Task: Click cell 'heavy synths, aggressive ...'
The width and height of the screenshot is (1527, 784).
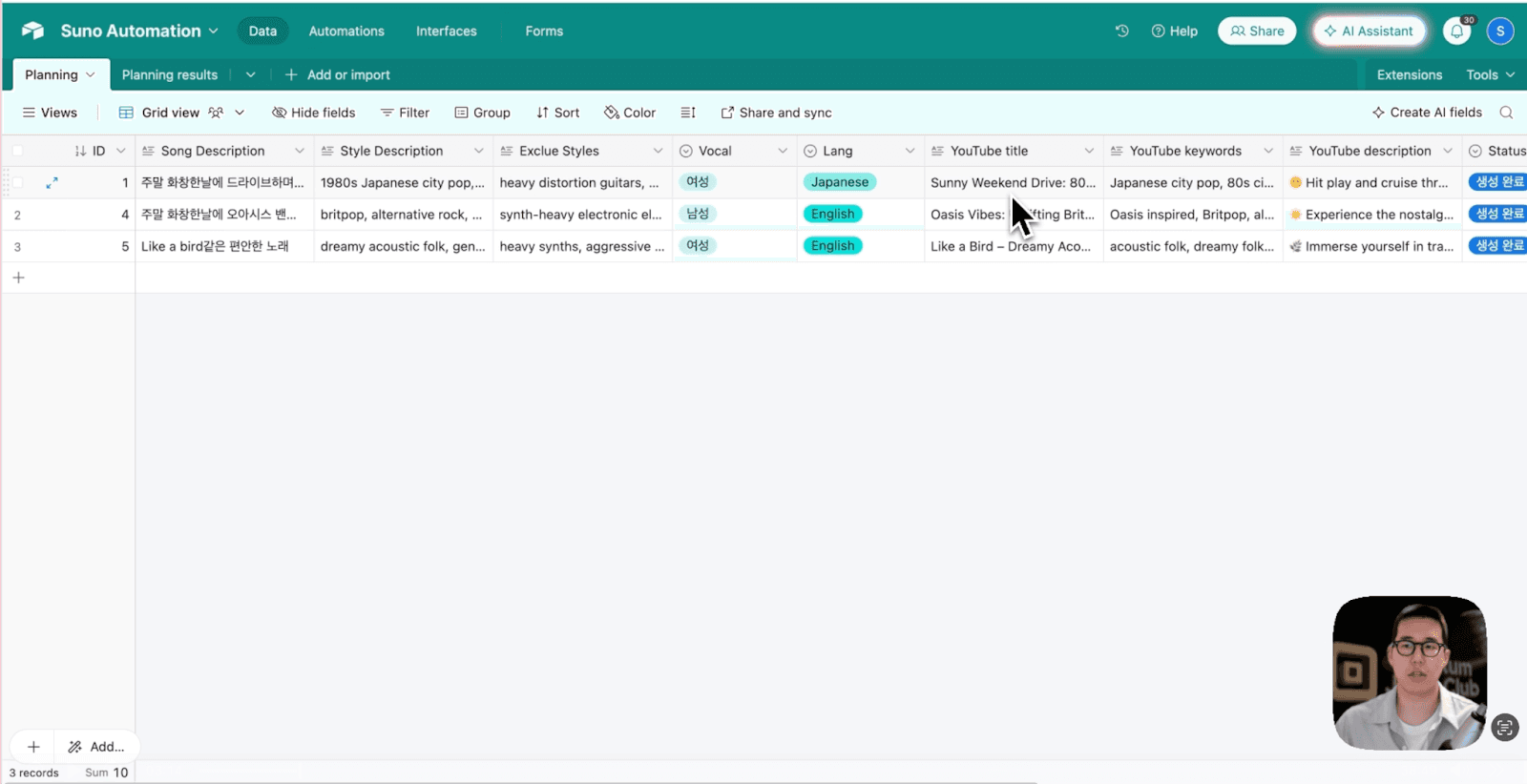Action: [x=582, y=246]
